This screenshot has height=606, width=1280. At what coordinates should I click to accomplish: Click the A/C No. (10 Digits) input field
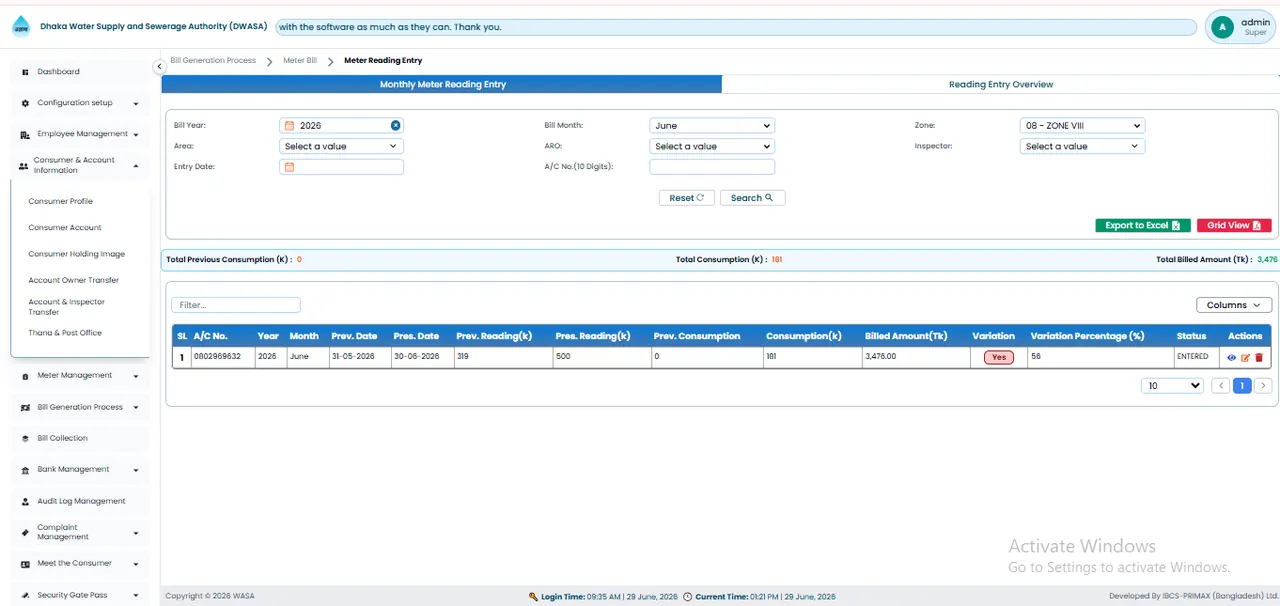(712, 167)
